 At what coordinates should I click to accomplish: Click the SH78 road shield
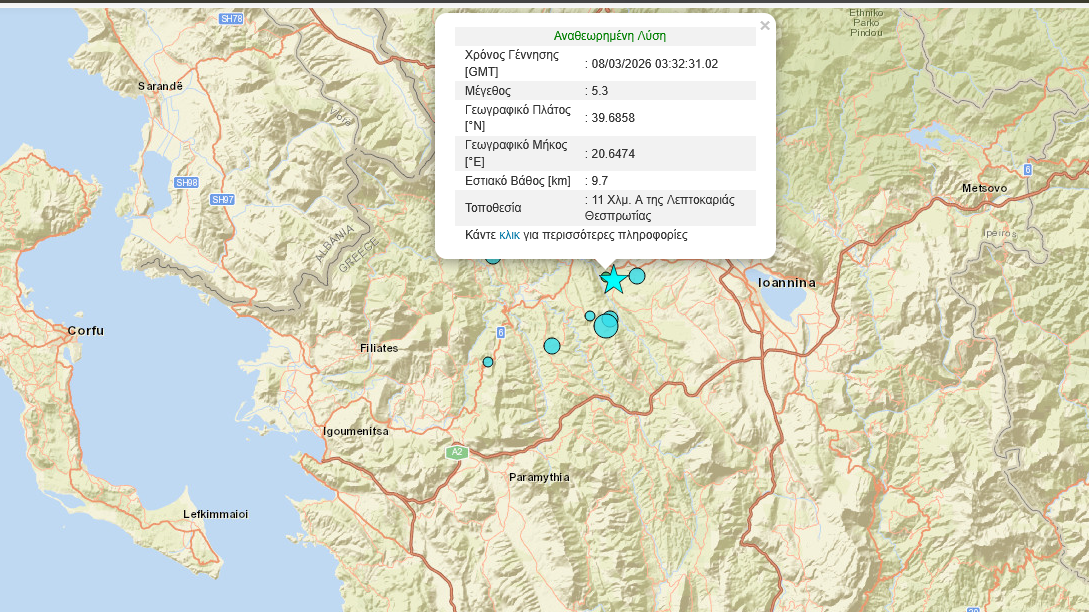coord(231,19)
